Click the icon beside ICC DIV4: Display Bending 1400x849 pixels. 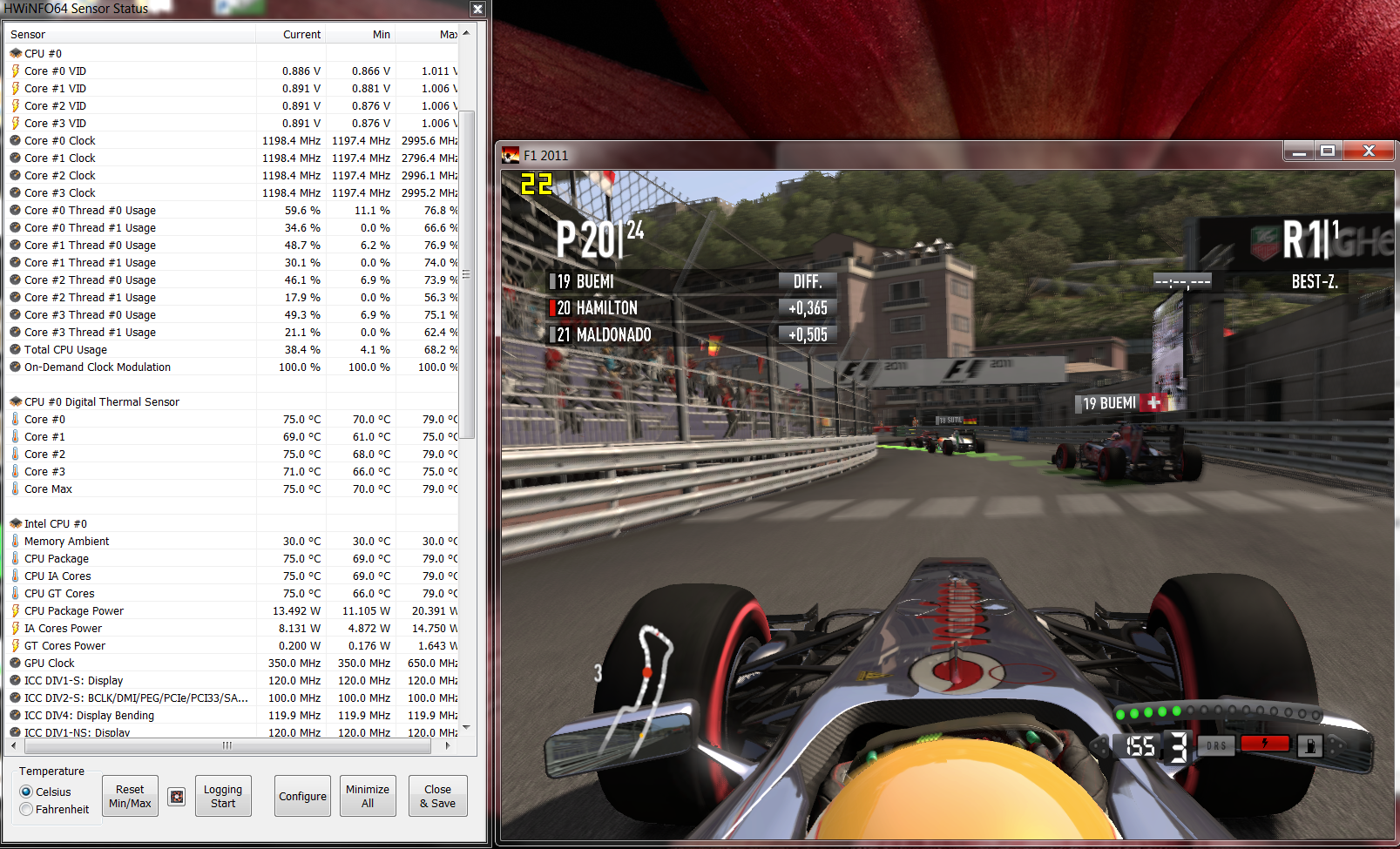pos(16,715)
